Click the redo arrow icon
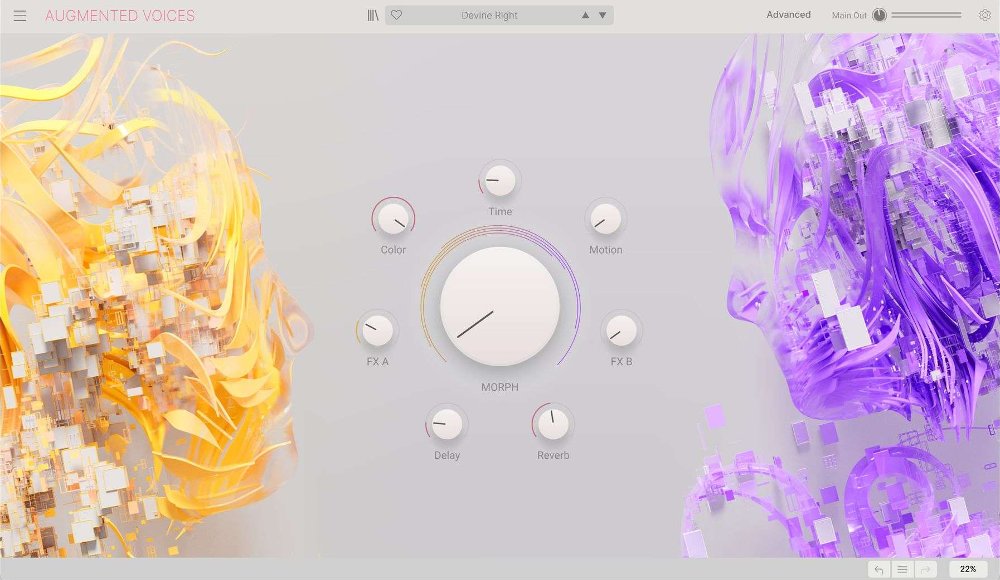1000x580 pixels. (925, 569)
